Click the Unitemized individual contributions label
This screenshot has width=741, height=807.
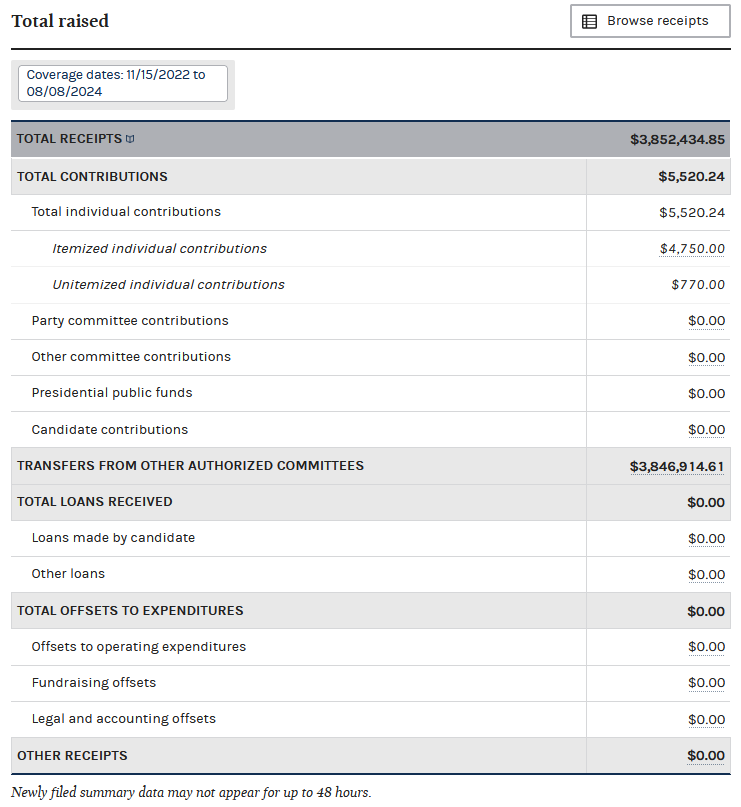tap(168, 285)
